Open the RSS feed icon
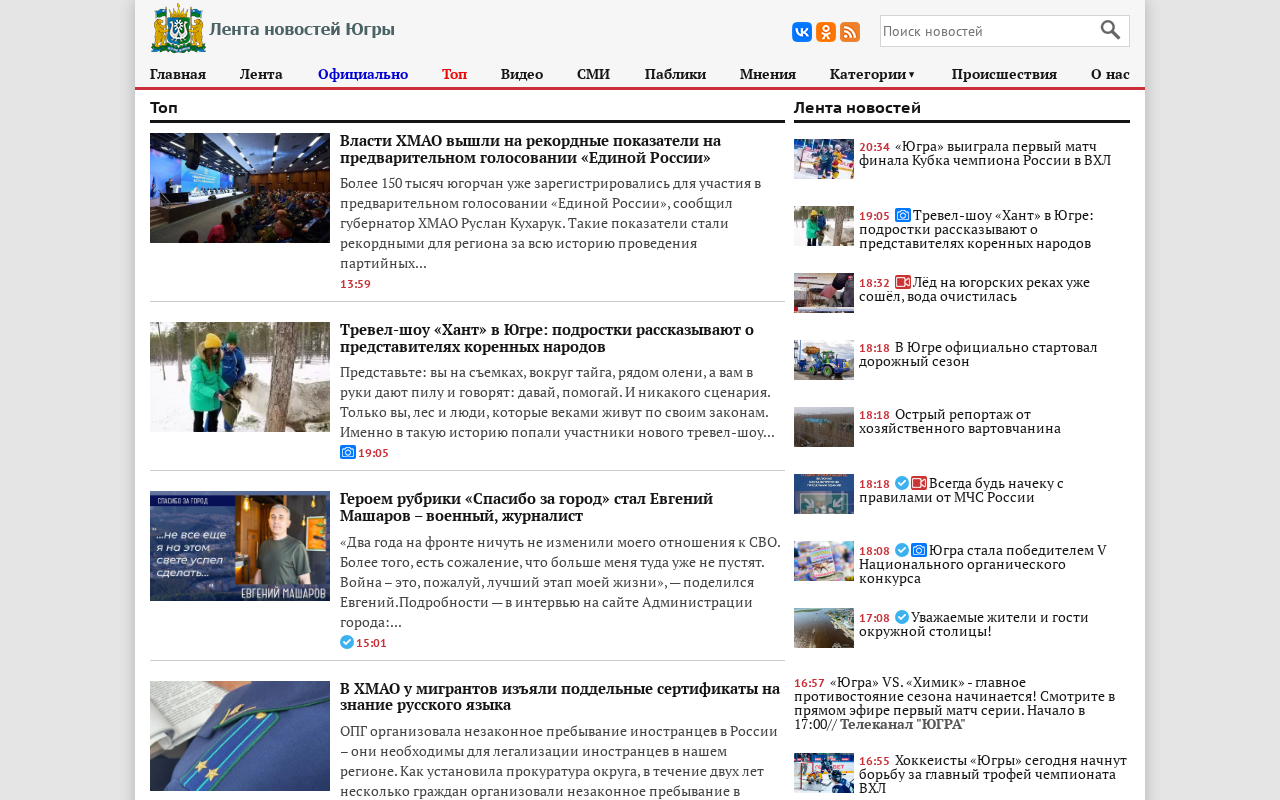 click(x=850, y=32)
